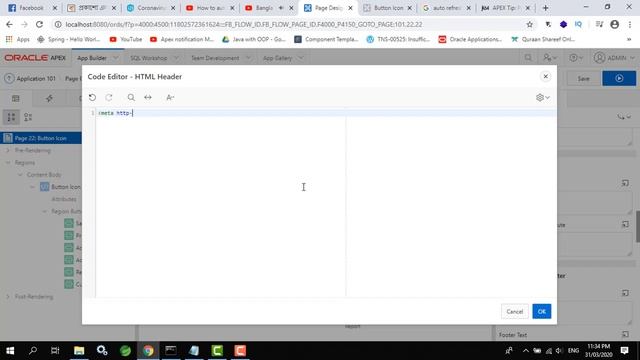Switch to Button Icon browser tab
The image size is (640, 360).
click(387, 8)
